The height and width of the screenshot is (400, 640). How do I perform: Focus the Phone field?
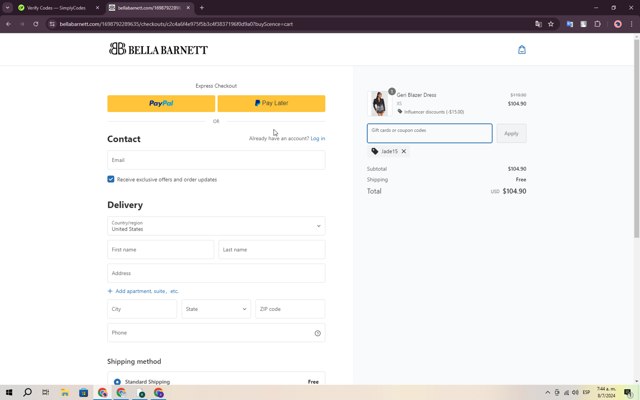[x=216, y=333]
